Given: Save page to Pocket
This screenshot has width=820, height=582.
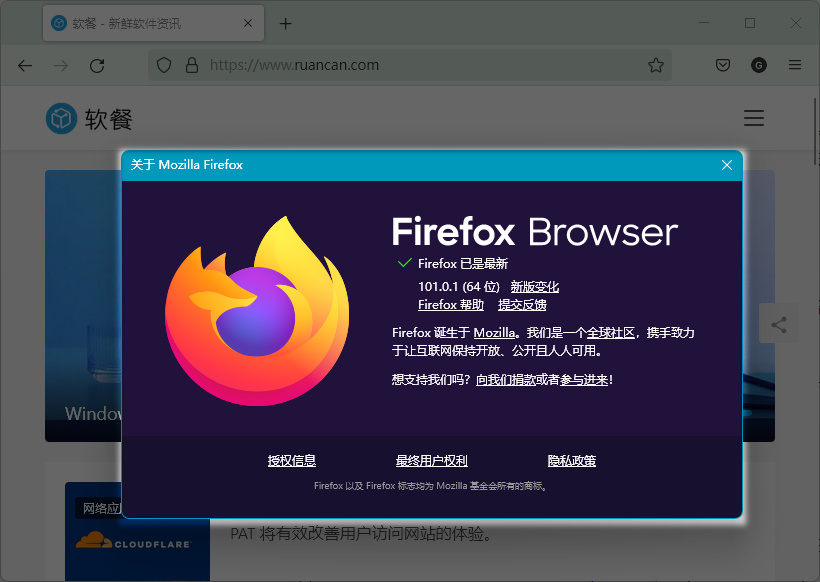Looking at the screenshot, I should click(722, 65).
